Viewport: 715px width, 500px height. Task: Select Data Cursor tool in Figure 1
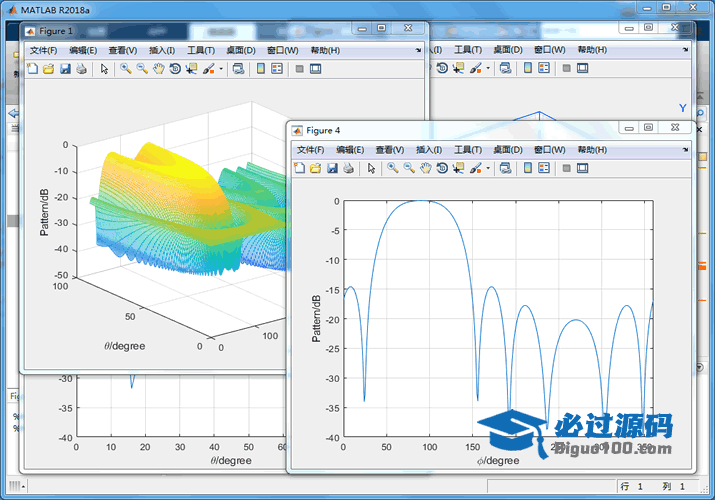[x=191, y=69]
